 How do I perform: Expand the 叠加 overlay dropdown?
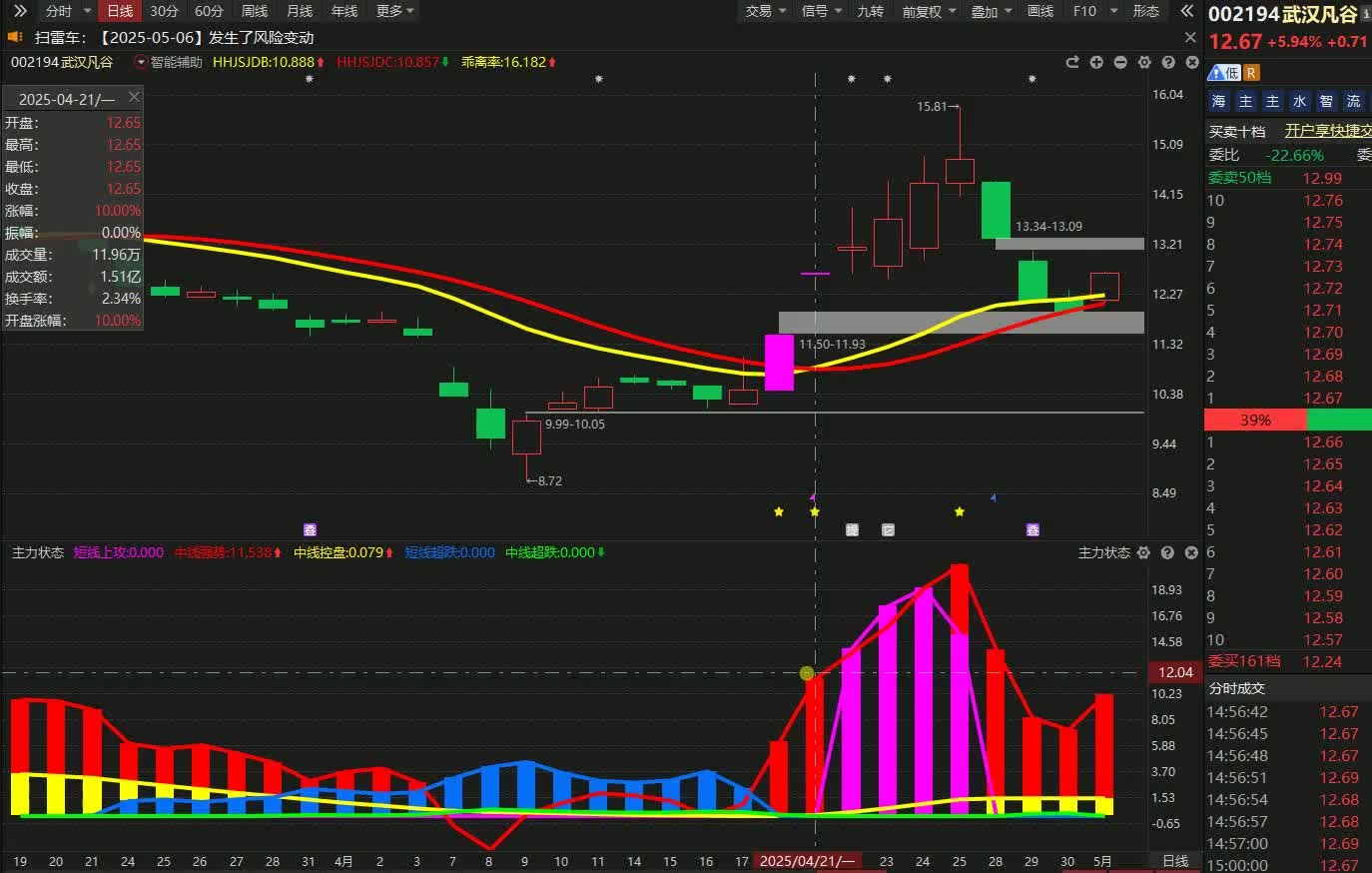[x=992, y=11]
